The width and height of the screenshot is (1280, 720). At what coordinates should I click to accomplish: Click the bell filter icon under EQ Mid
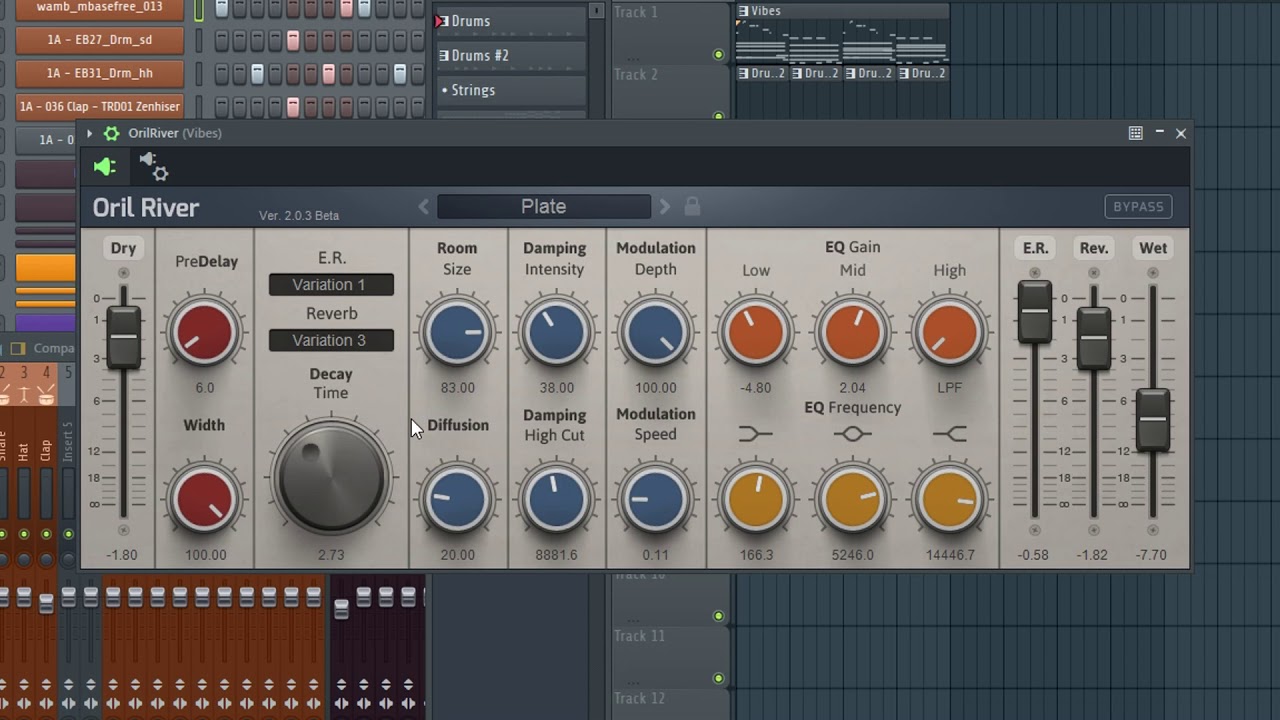point(852,433)
